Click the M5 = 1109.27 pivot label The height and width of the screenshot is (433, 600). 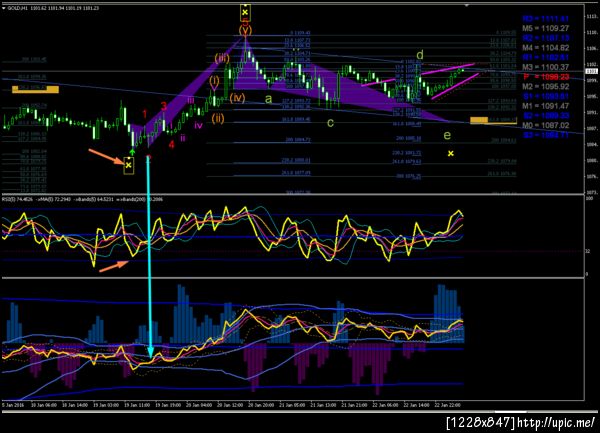click(x=546, y=28)
